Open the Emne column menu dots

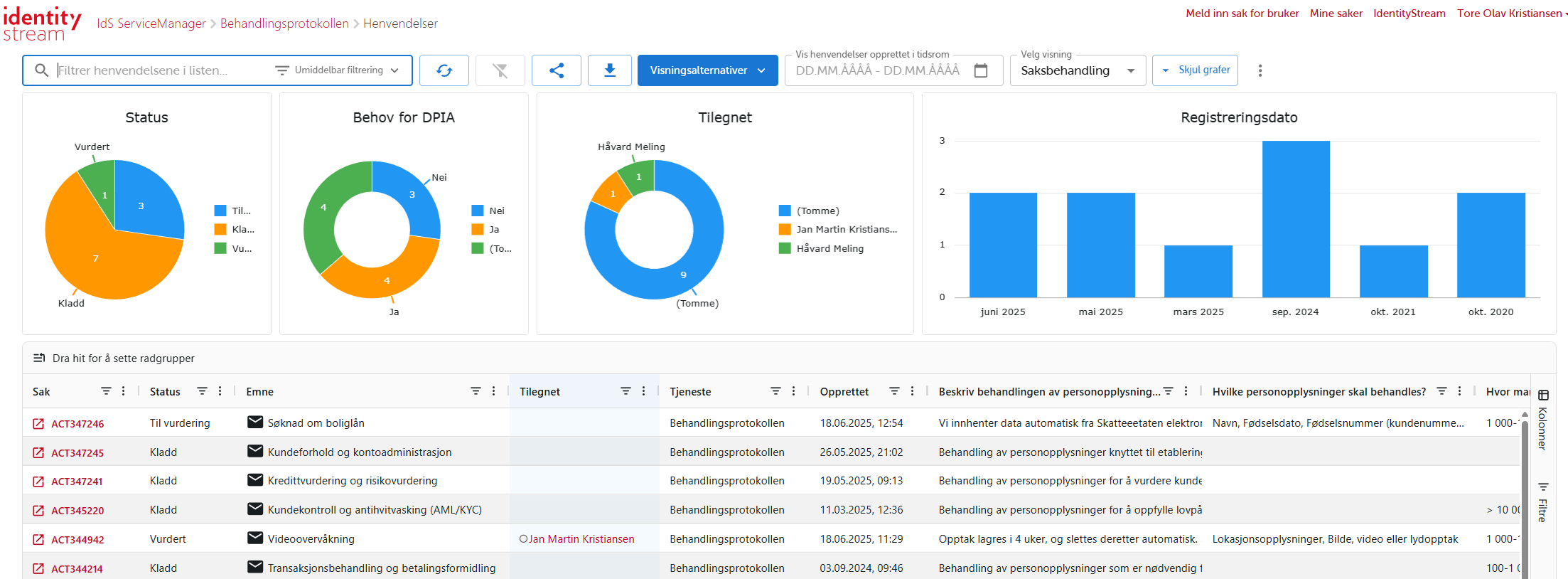pos(493,391)
